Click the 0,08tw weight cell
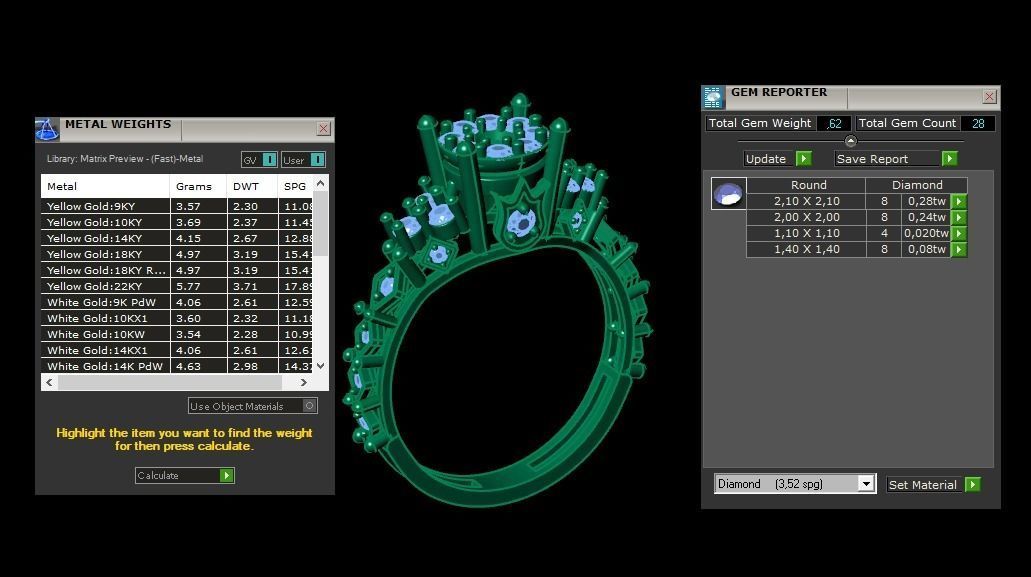The height and width of the screenshot is (577, 1031). pos(926,249)
